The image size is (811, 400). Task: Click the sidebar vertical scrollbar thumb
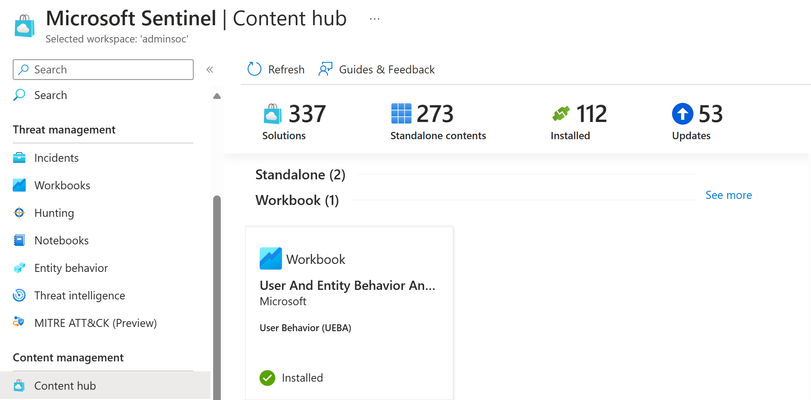pos(217,298)
